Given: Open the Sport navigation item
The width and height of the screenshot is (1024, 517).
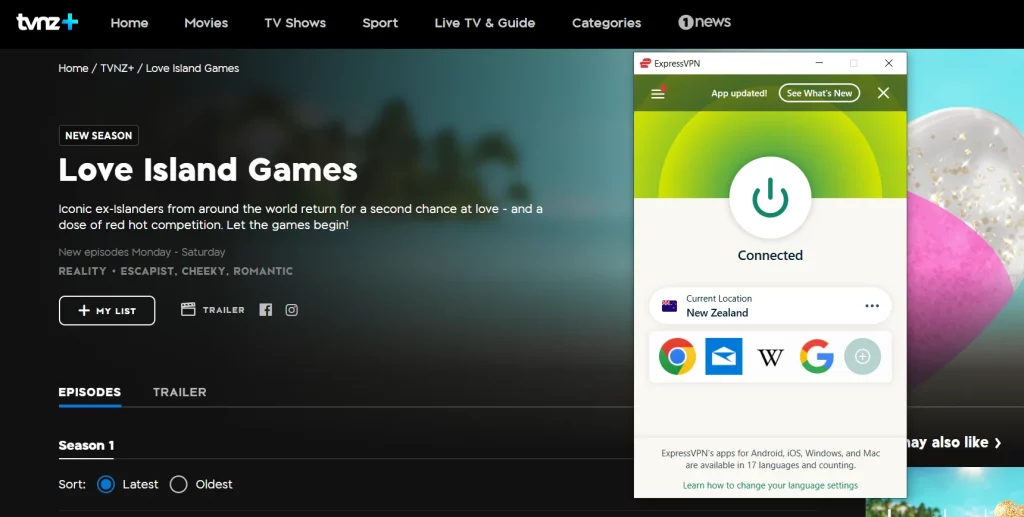Looking at the screenshot, I should pyautogui.click(x=380, y=23).
